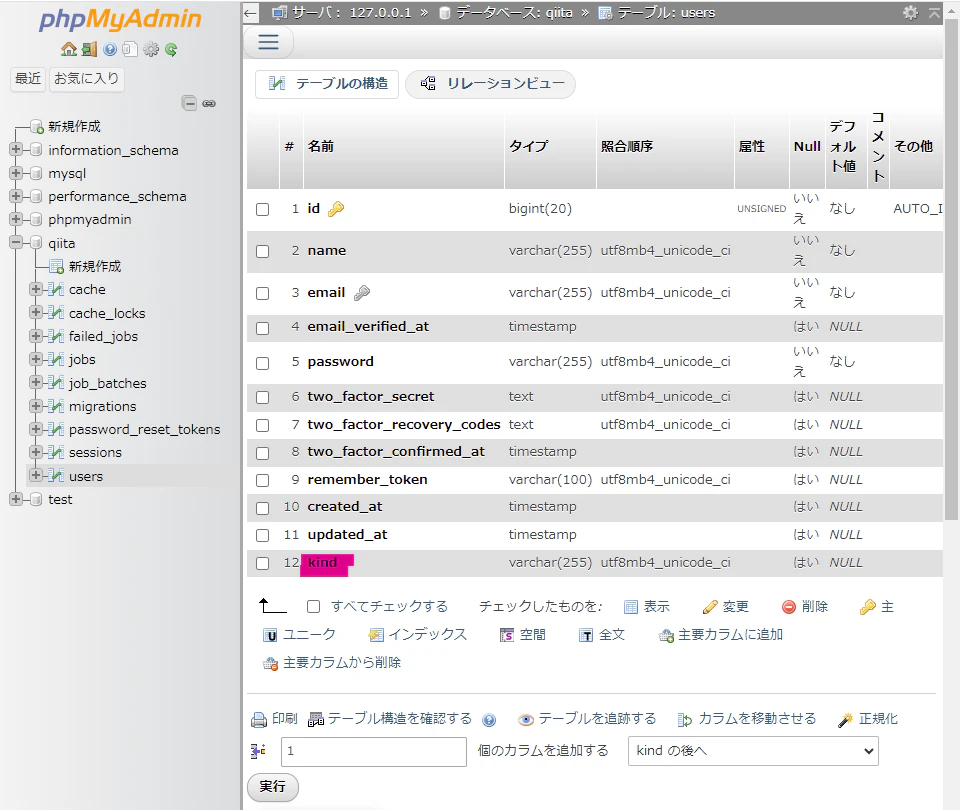Expand the mysql database node
This screenshot has width=960, height=810.
16,173
